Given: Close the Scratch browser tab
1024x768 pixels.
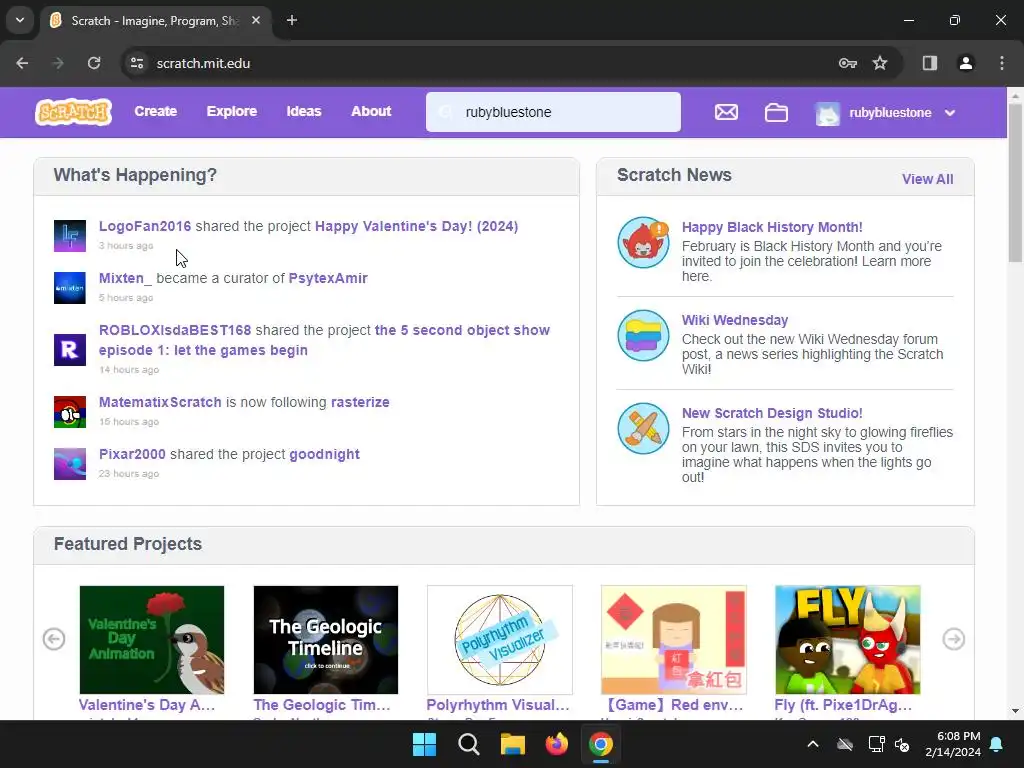Looking at the screenshot, I should [256, 20].
